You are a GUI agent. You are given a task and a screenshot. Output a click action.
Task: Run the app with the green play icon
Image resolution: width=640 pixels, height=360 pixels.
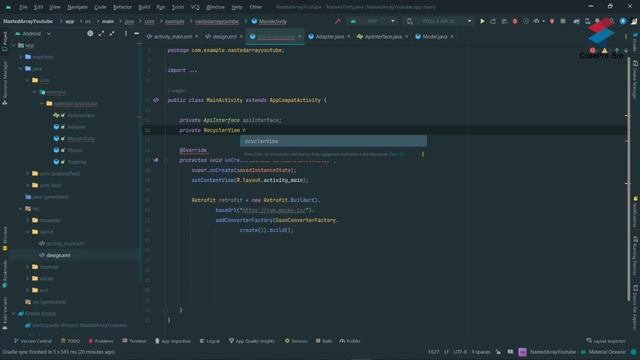(482, 21)
